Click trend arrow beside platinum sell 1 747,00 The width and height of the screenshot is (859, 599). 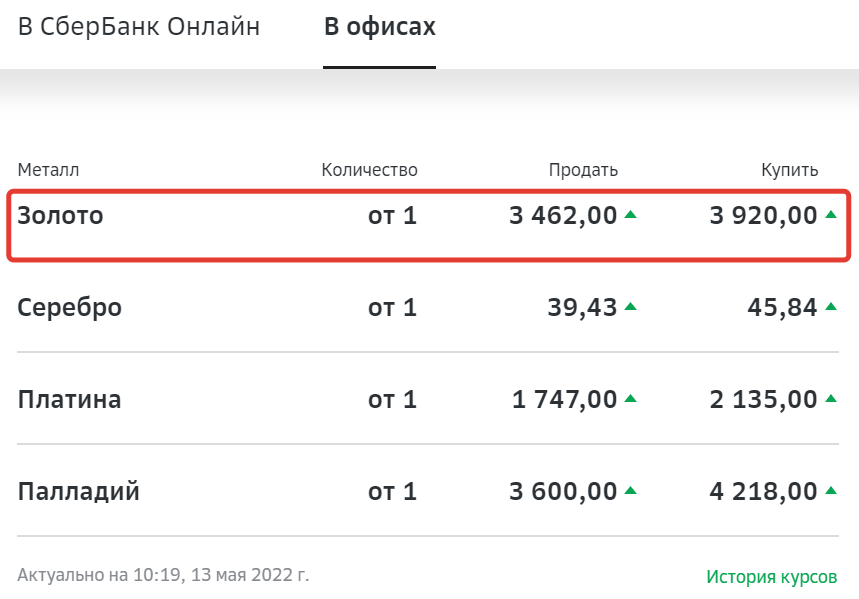(x=630, y=399)
